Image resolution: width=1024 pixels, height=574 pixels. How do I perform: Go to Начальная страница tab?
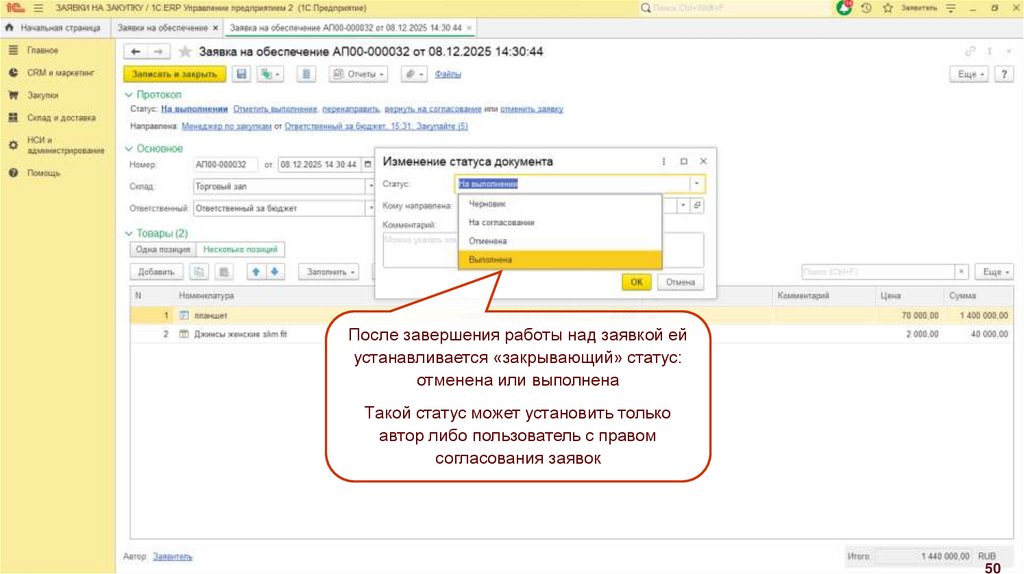(53, 28)
